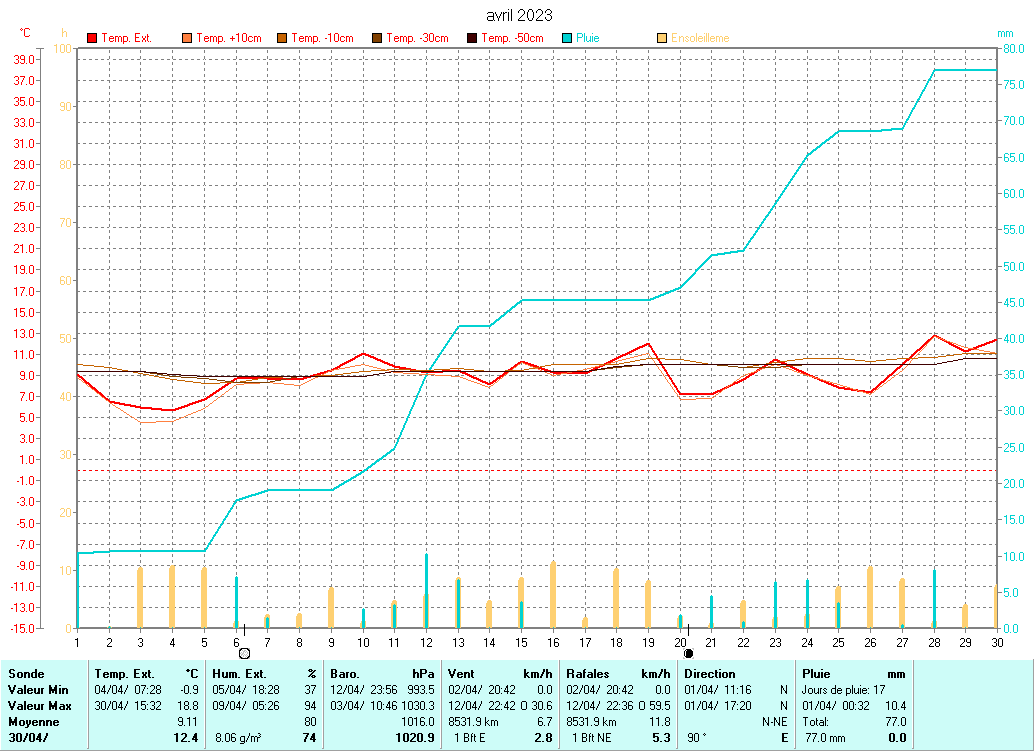
Task: Click the 'avril 2023' chart title
Action: point(518,15)
